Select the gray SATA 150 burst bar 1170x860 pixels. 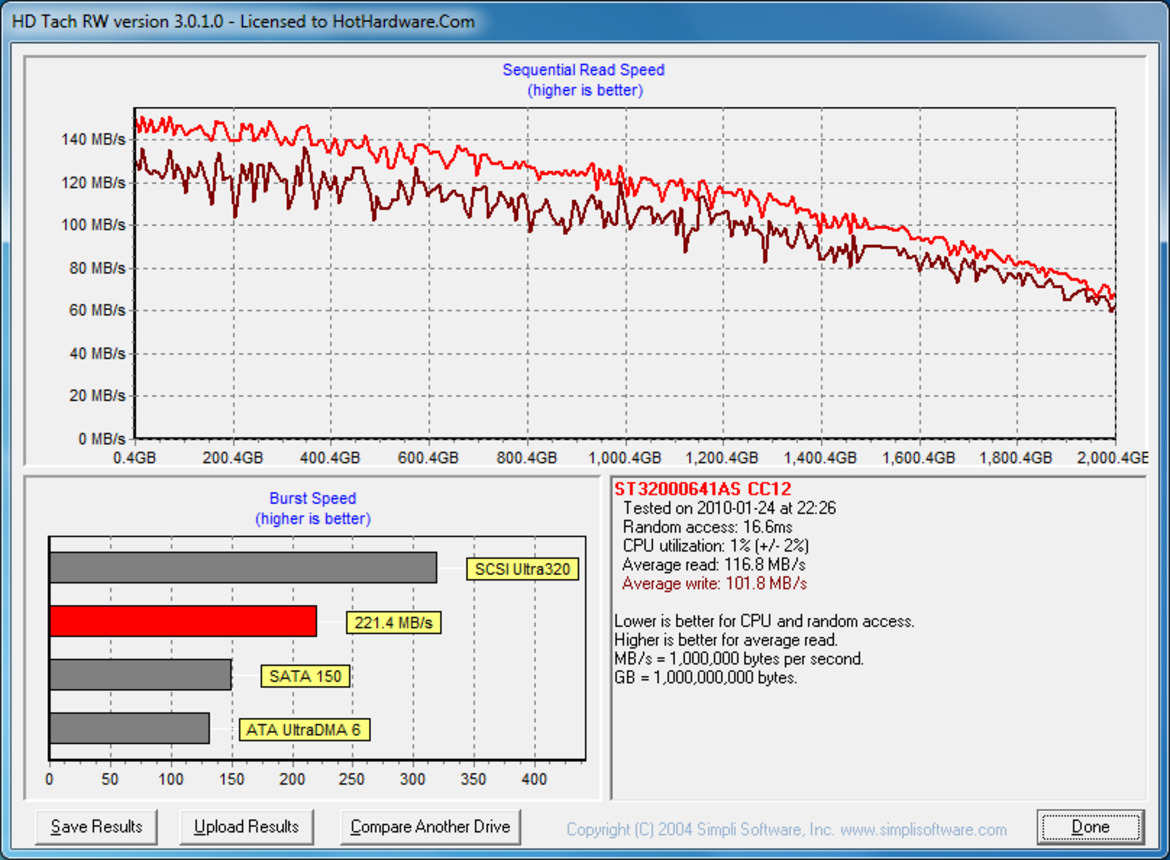tap(140, 675)
